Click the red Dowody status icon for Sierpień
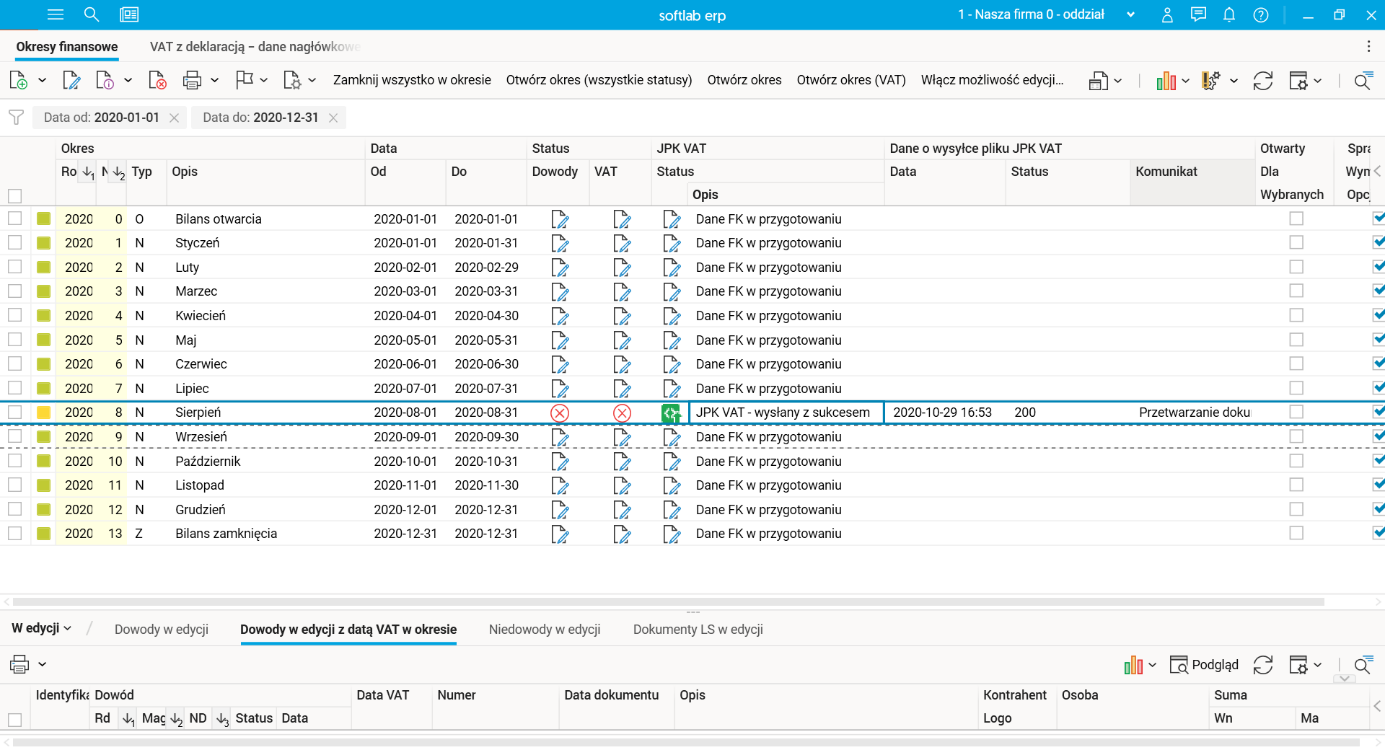Viewport: 1385px width, 750px height. [560, 413]
